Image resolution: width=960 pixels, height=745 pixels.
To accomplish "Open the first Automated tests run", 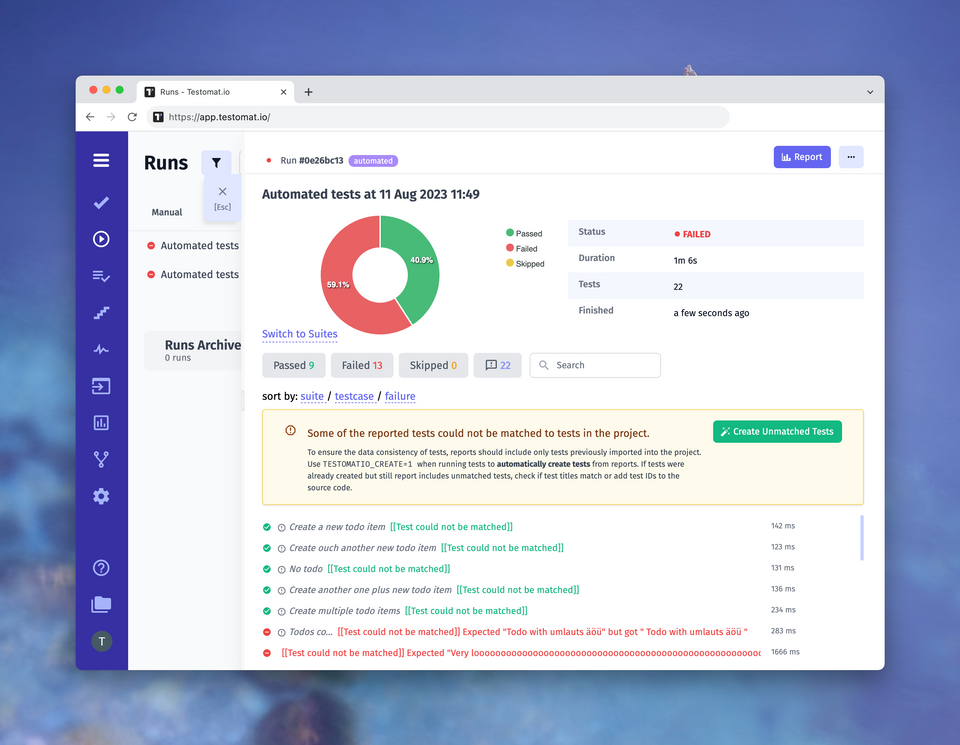I will pos(193,245).
